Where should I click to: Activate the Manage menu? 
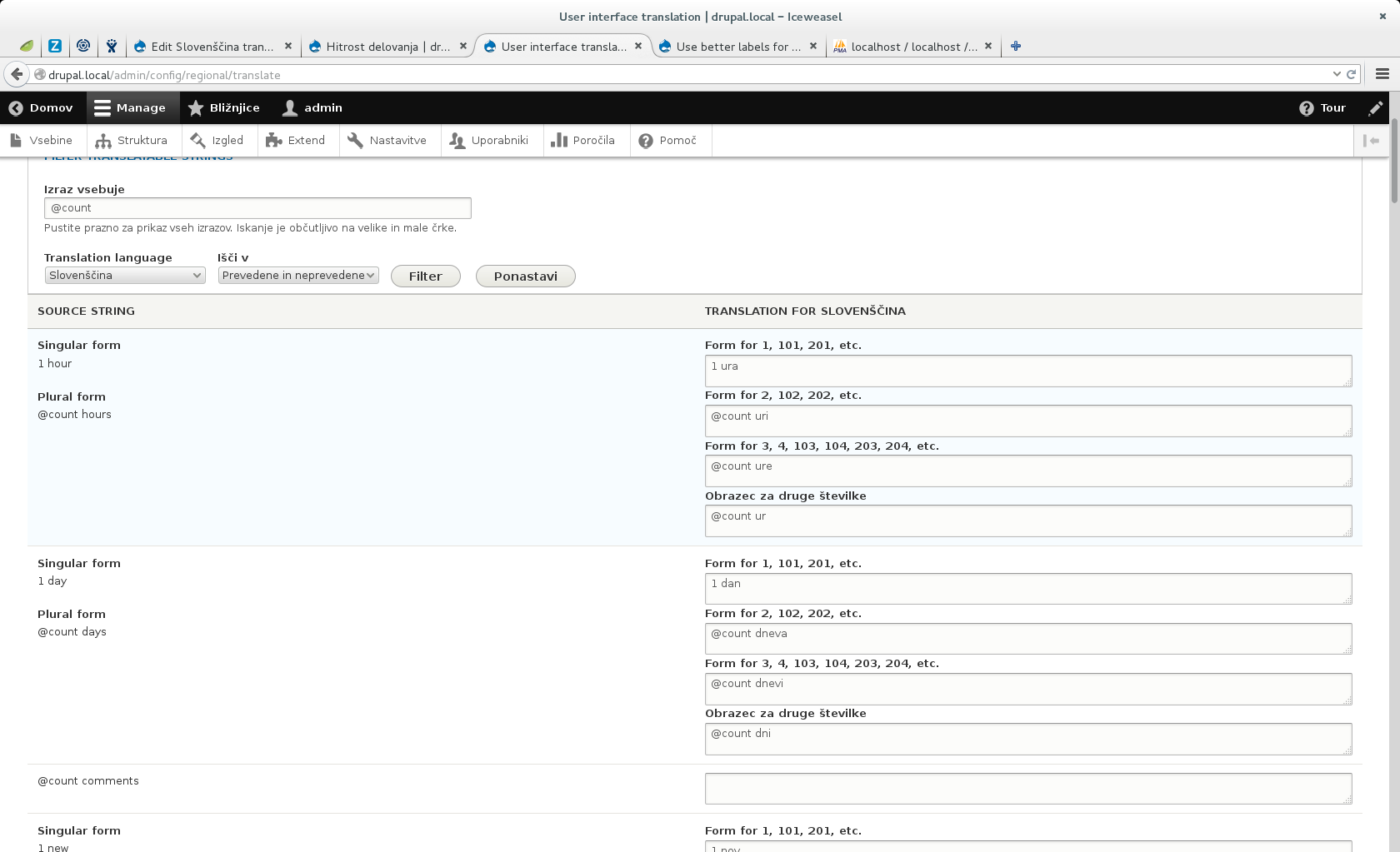132,107
